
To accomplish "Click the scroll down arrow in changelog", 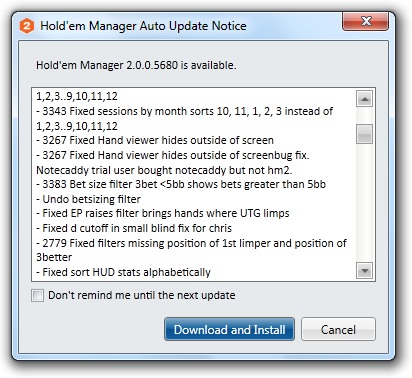I will coord(364,271).
